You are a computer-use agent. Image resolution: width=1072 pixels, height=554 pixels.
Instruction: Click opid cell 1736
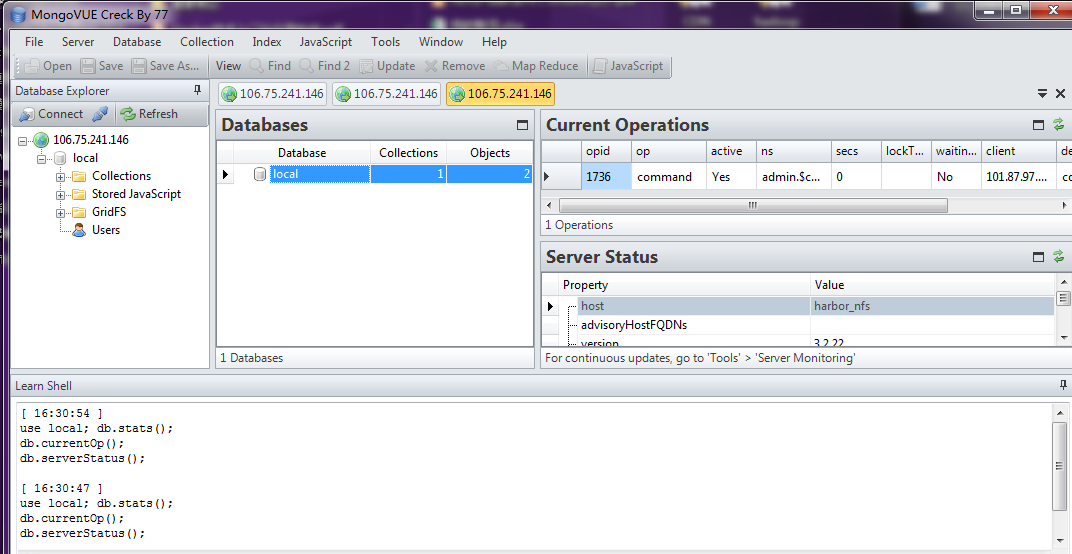pos(606,176)
